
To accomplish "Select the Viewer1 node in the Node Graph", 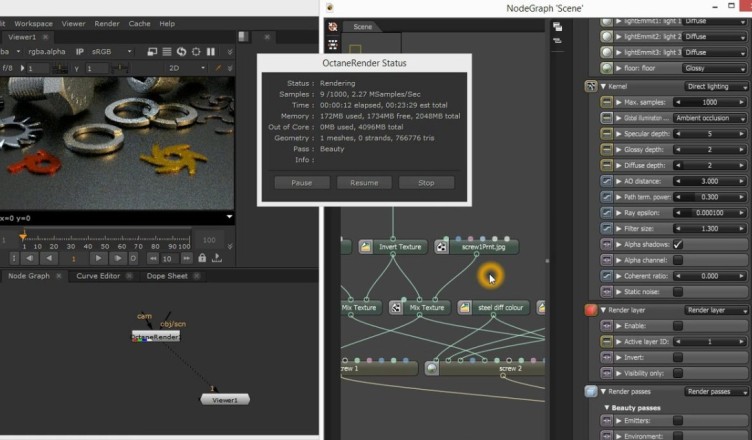I will click(x=225, y=400).
